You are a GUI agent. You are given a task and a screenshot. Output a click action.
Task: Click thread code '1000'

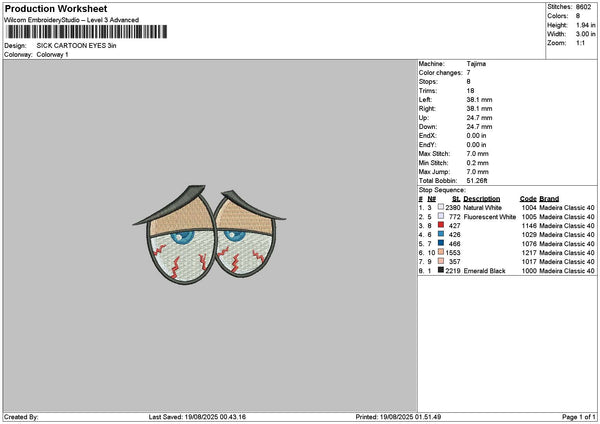click(x=529, y=271)
